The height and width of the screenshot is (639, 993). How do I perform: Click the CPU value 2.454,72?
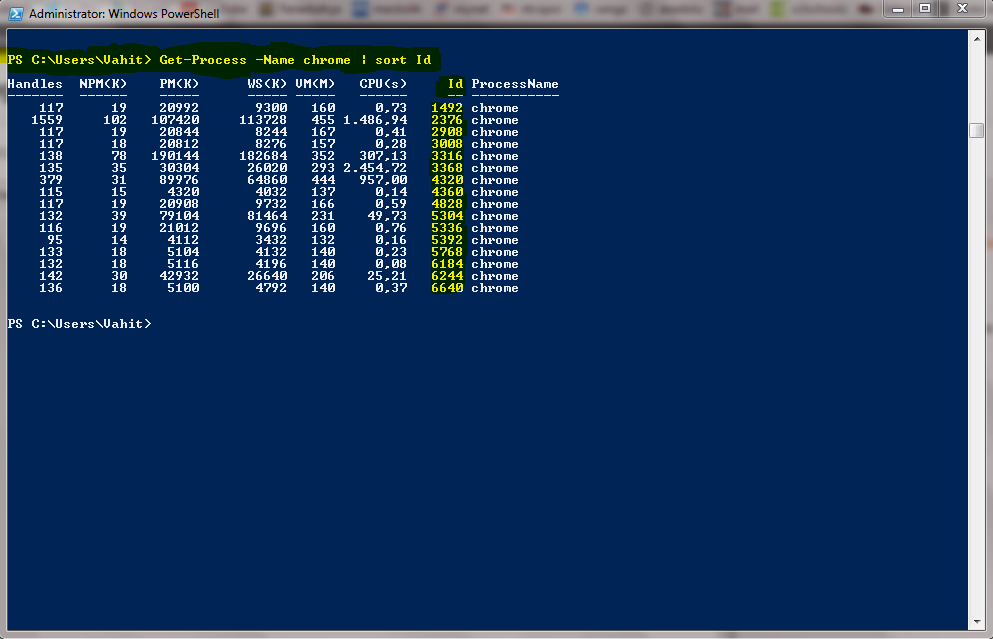click(375, 168)
